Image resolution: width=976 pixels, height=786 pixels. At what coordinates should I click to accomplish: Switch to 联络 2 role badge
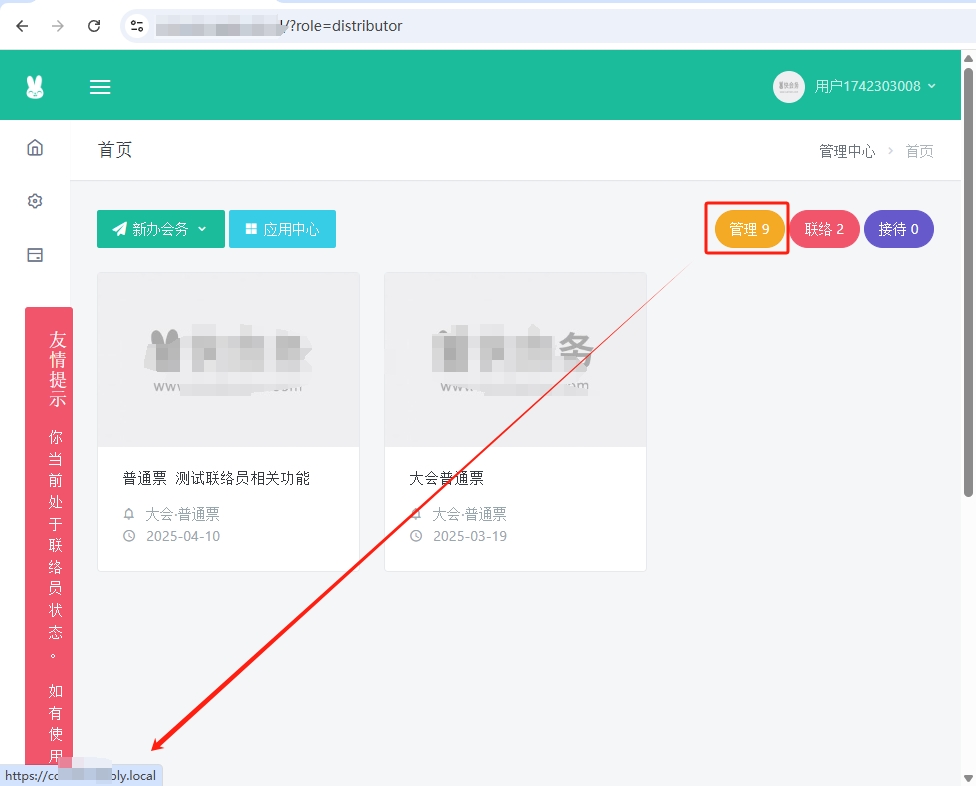pos(824,229)
